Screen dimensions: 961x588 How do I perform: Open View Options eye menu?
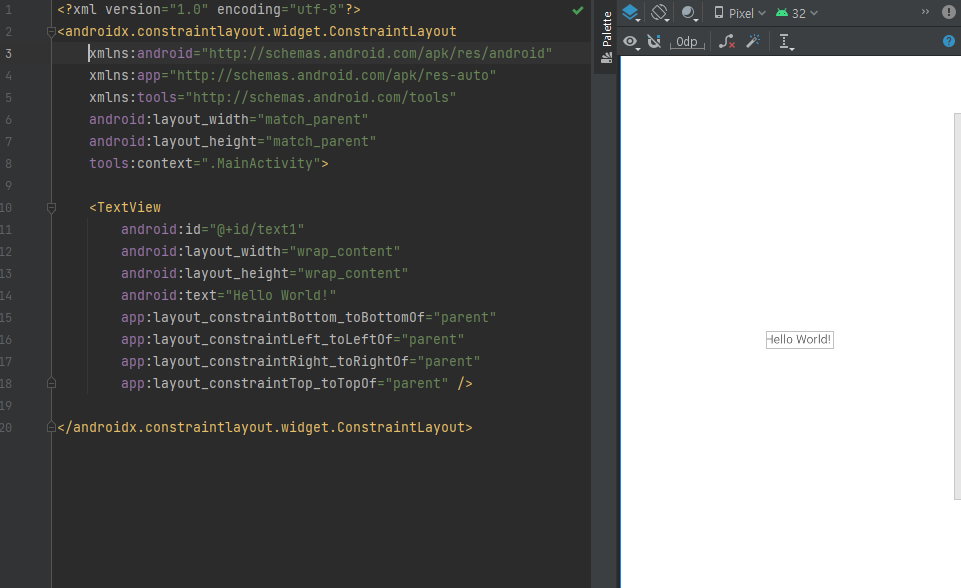[x=631, y=42]
